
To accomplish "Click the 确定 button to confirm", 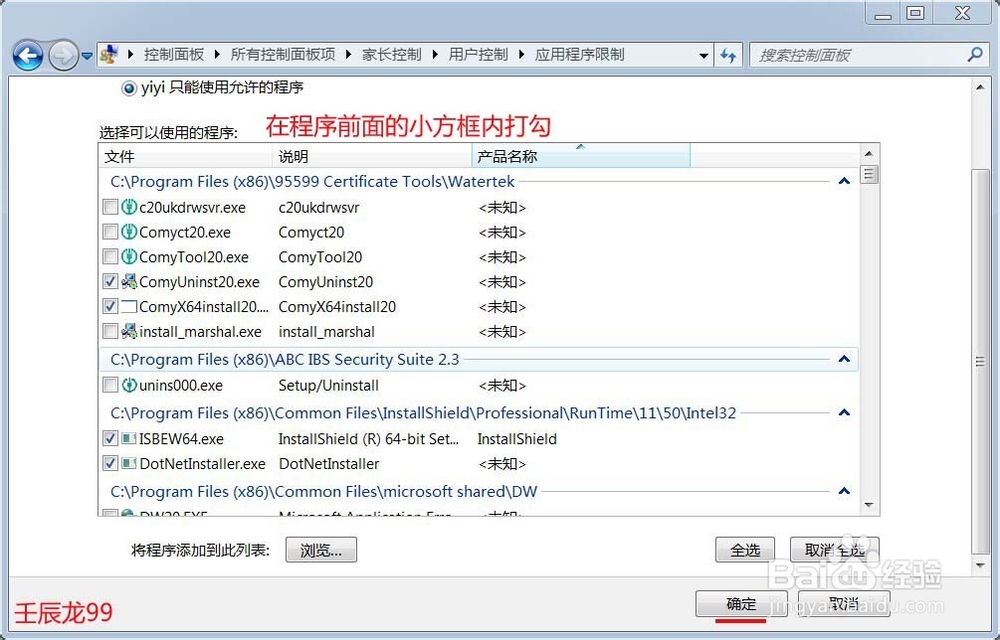I will (x=740, y=604).
